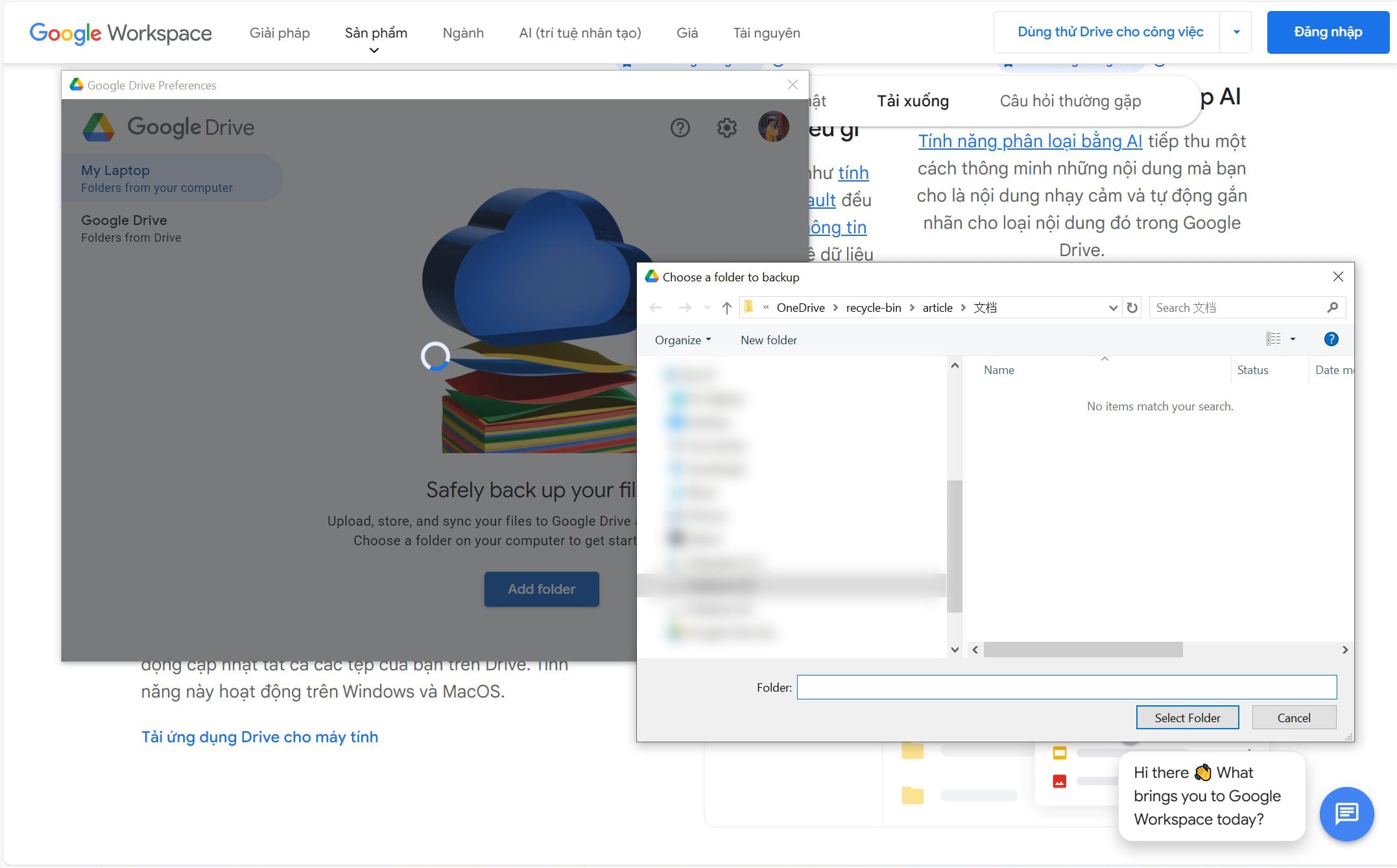Open Tải ứng dụng Drive cho máy tính link

[x=259, y=737]
